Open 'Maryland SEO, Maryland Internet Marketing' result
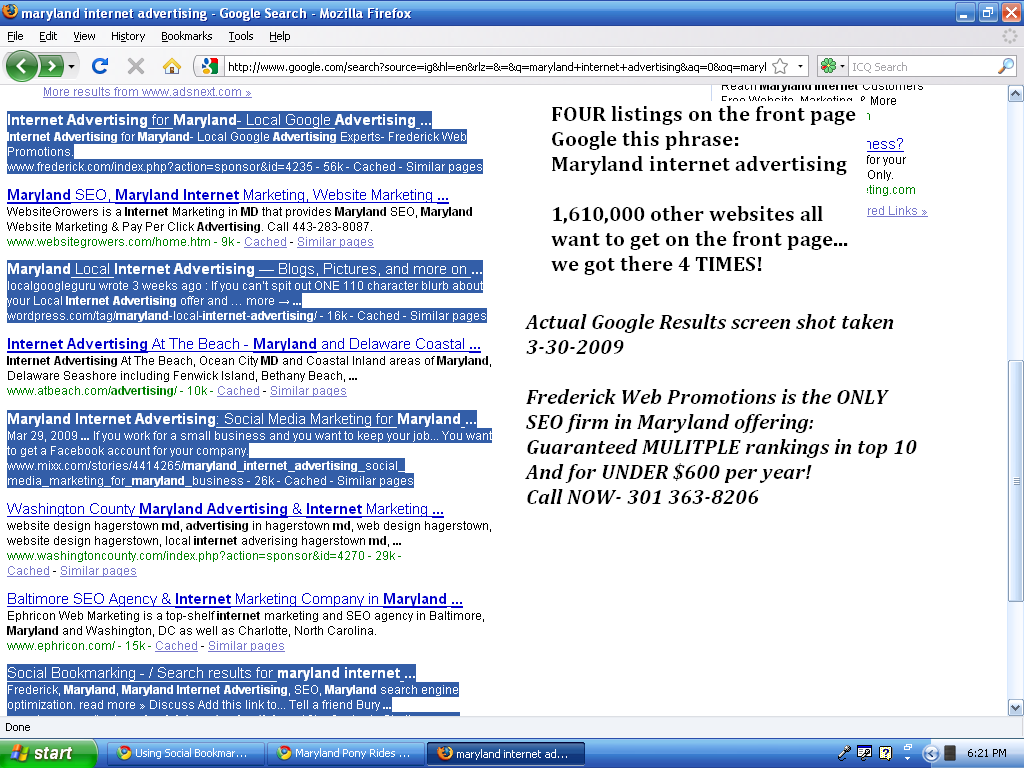This screenshot has width=1024, height=768. pos(227,195)
